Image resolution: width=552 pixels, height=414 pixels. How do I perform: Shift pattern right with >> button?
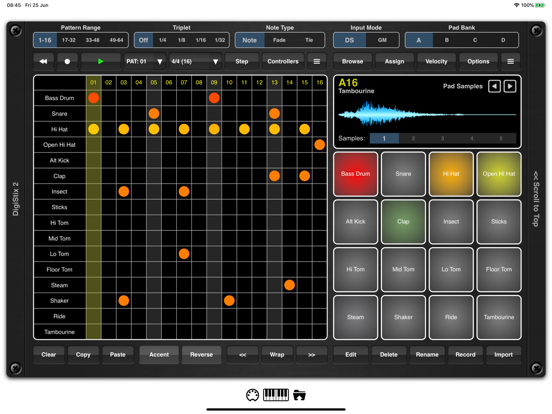click(312, 355)
